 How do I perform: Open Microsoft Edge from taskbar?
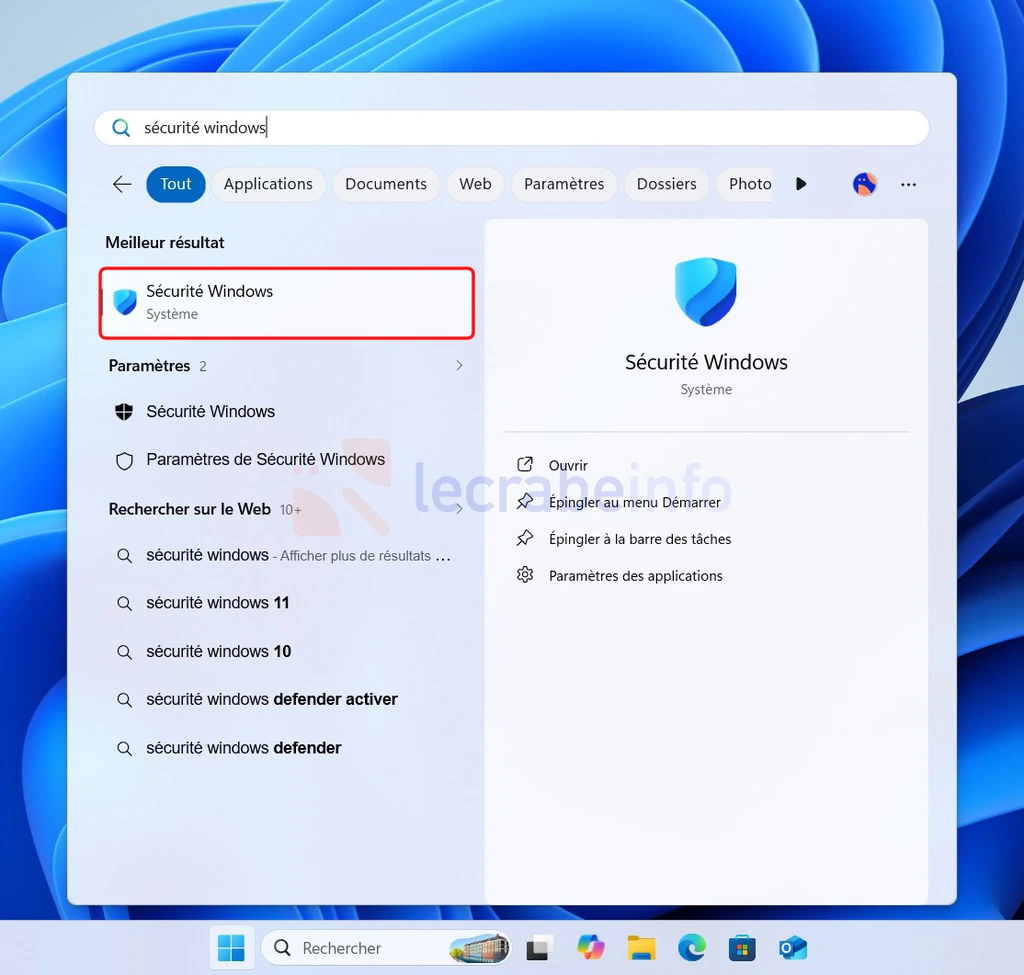coord(691,947)
